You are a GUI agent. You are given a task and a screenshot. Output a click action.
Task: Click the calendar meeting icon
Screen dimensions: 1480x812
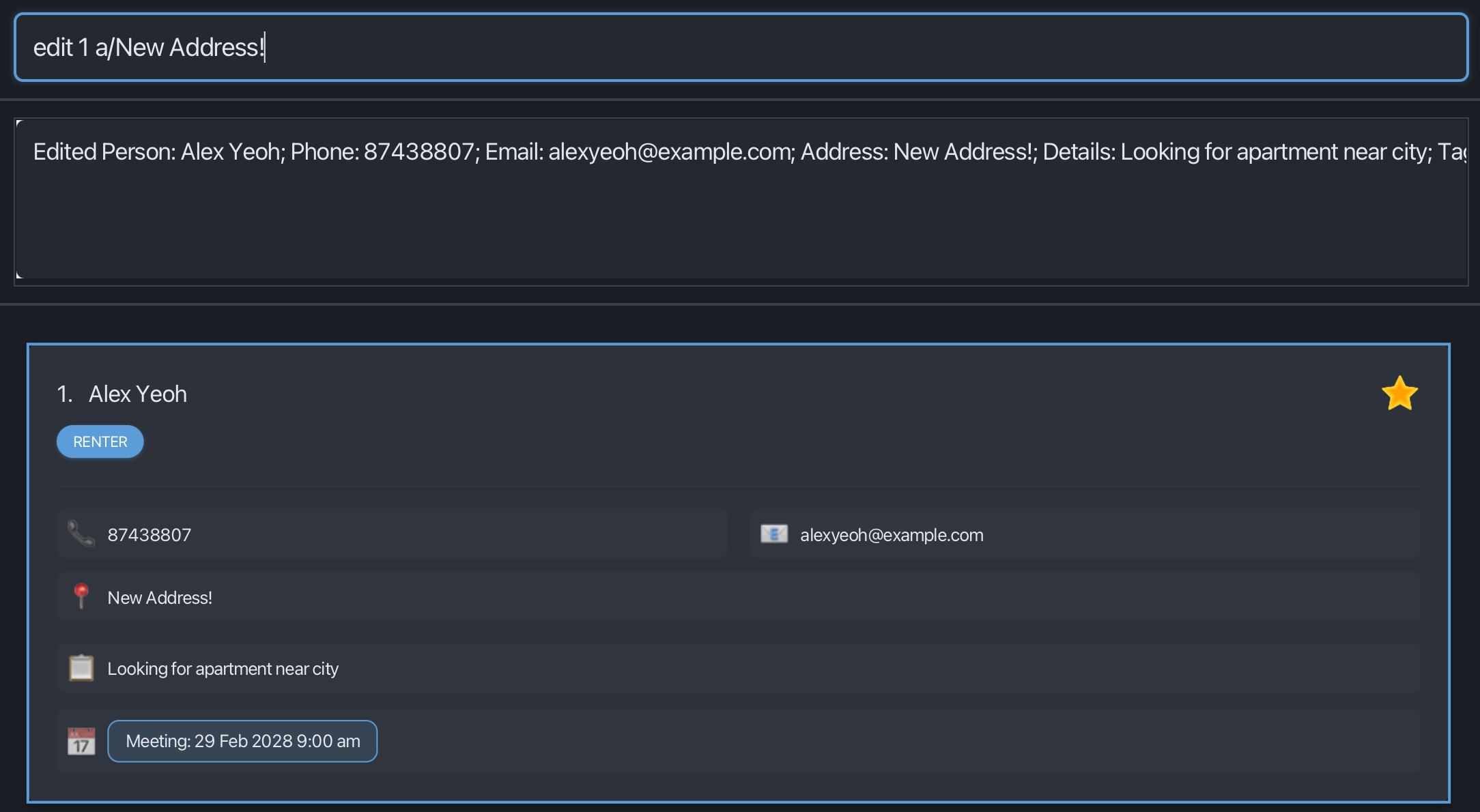click(81, 741)
